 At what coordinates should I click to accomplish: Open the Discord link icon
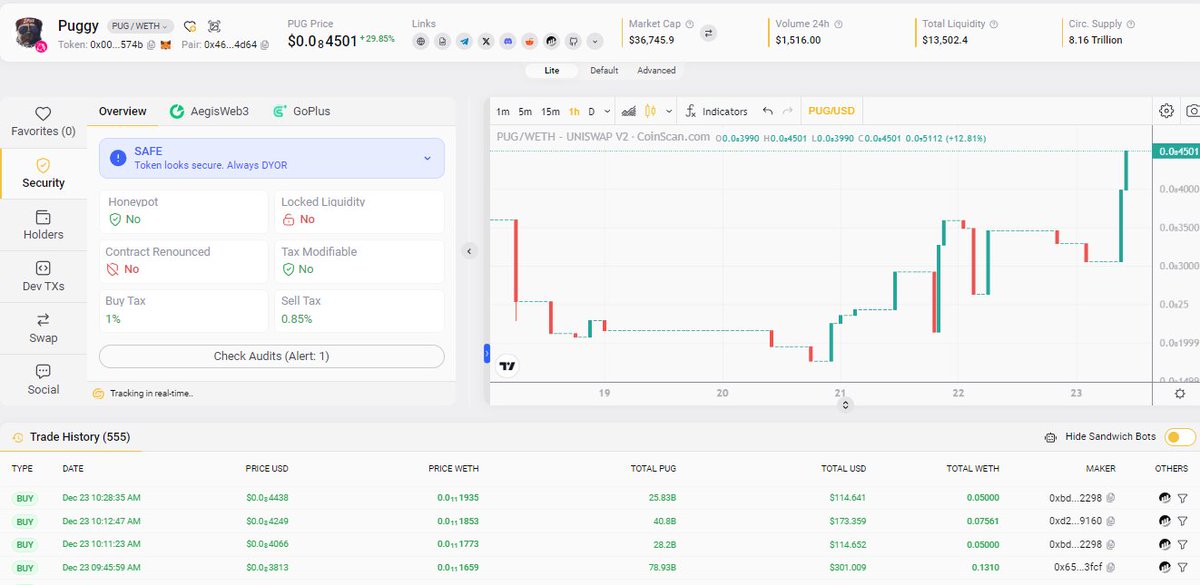[508, 41]
